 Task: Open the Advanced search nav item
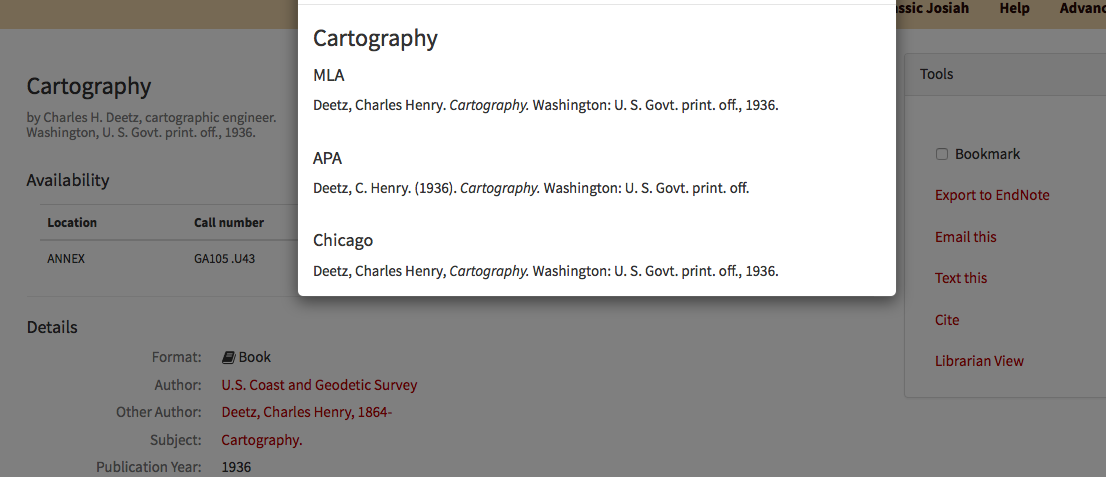[1082, 9]
